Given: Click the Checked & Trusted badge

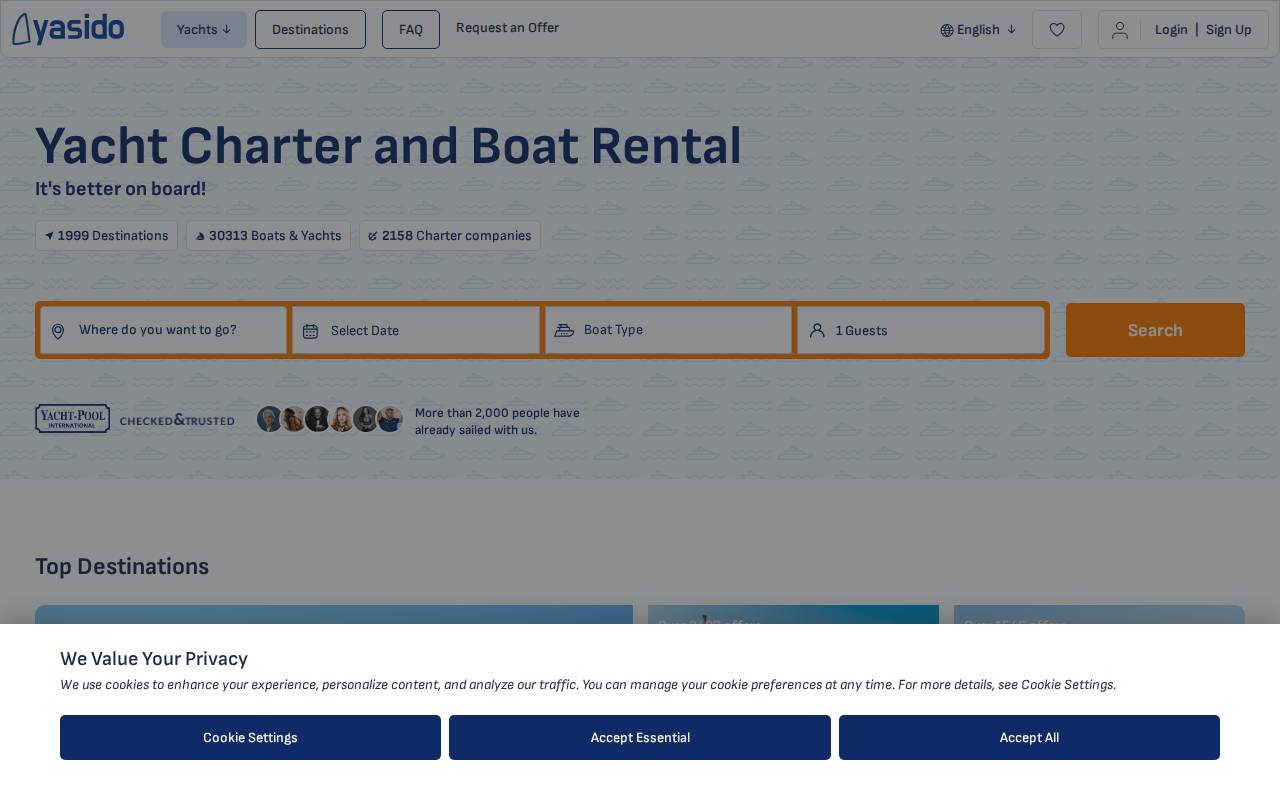Looking at the screenshot, I should (x=177, y=420).
